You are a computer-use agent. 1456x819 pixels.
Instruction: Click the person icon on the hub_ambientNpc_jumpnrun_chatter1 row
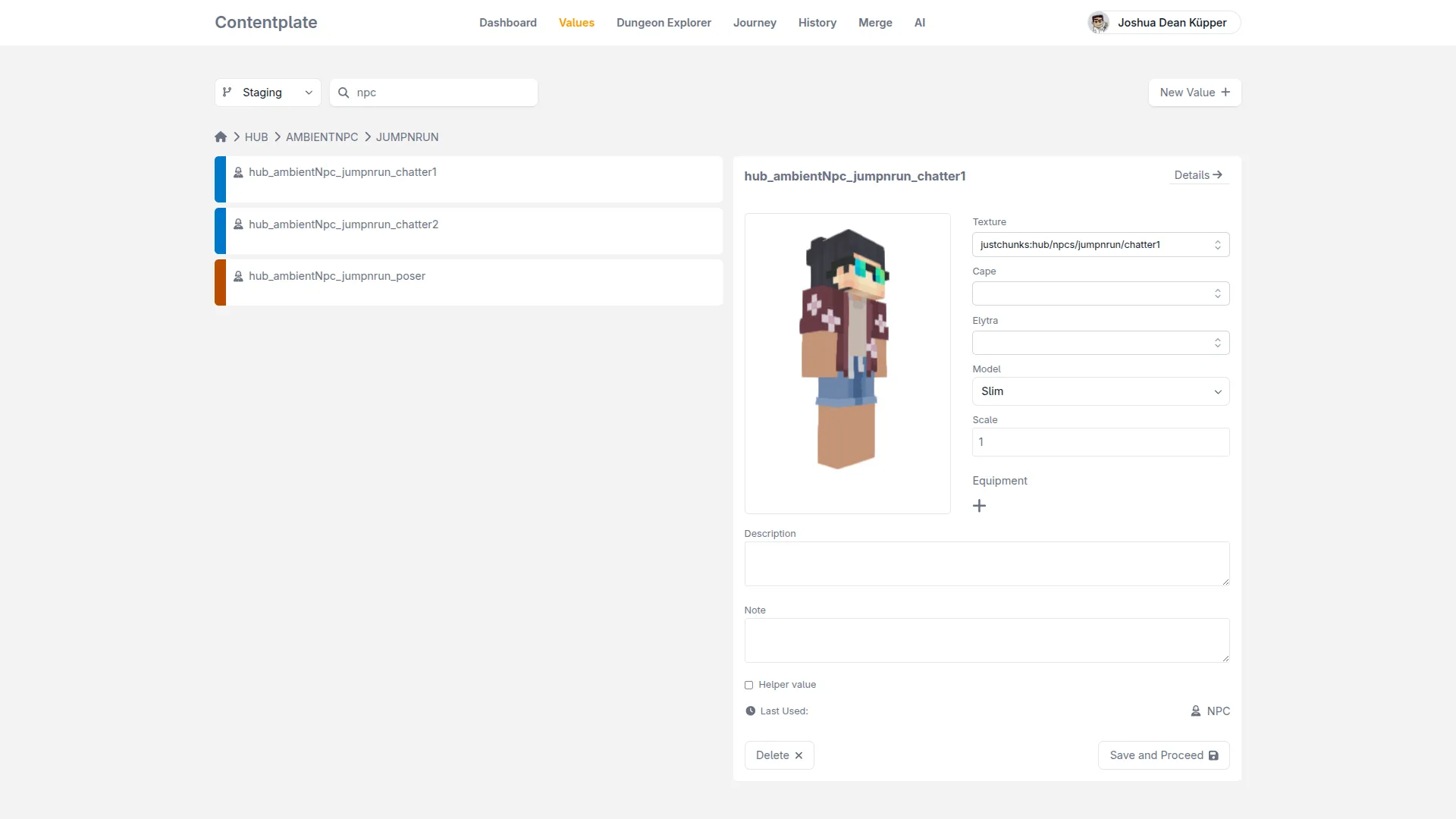click(238, 172)
